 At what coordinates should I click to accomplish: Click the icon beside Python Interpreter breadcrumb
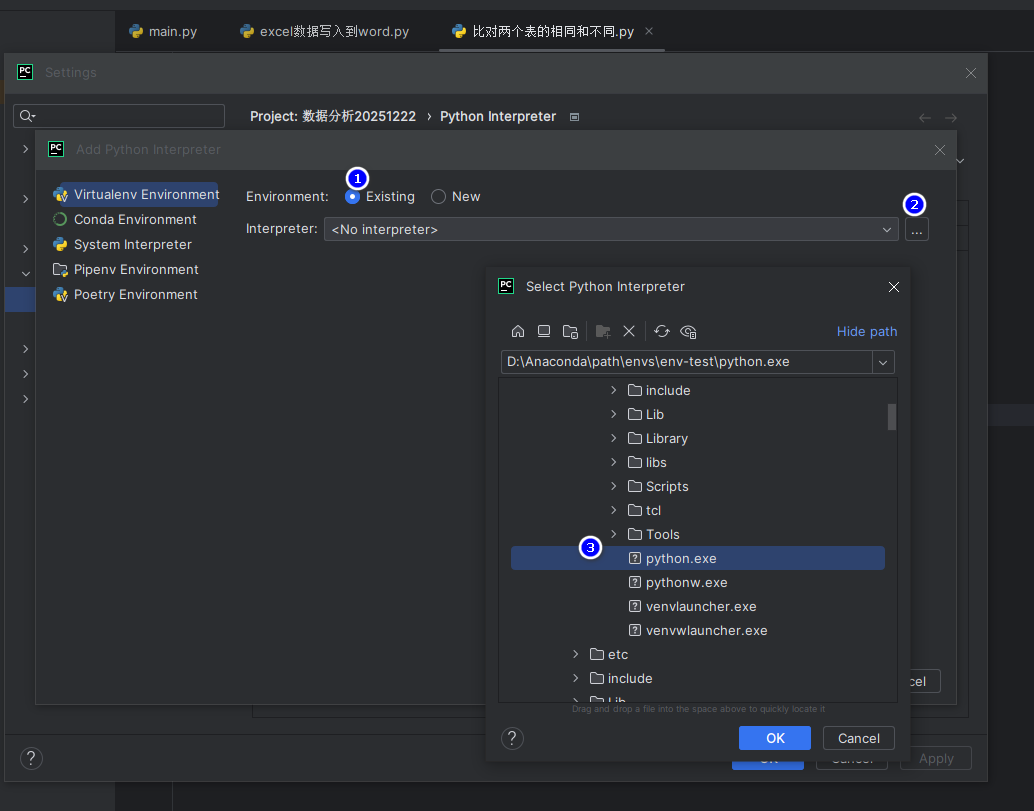pyautogui.click(x=574, y=117)
